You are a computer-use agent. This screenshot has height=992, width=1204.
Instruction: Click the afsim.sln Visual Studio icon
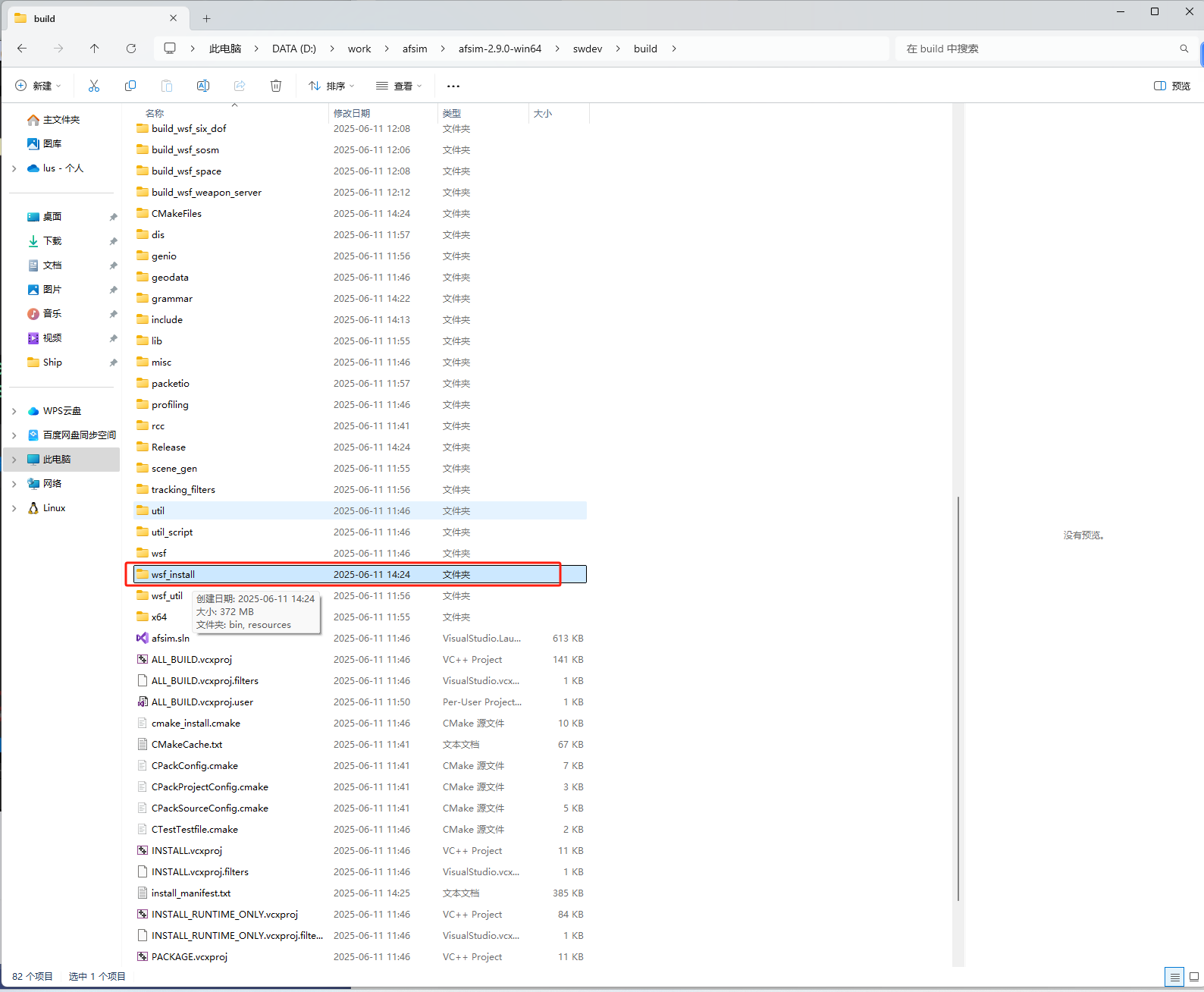pos(142,638)
